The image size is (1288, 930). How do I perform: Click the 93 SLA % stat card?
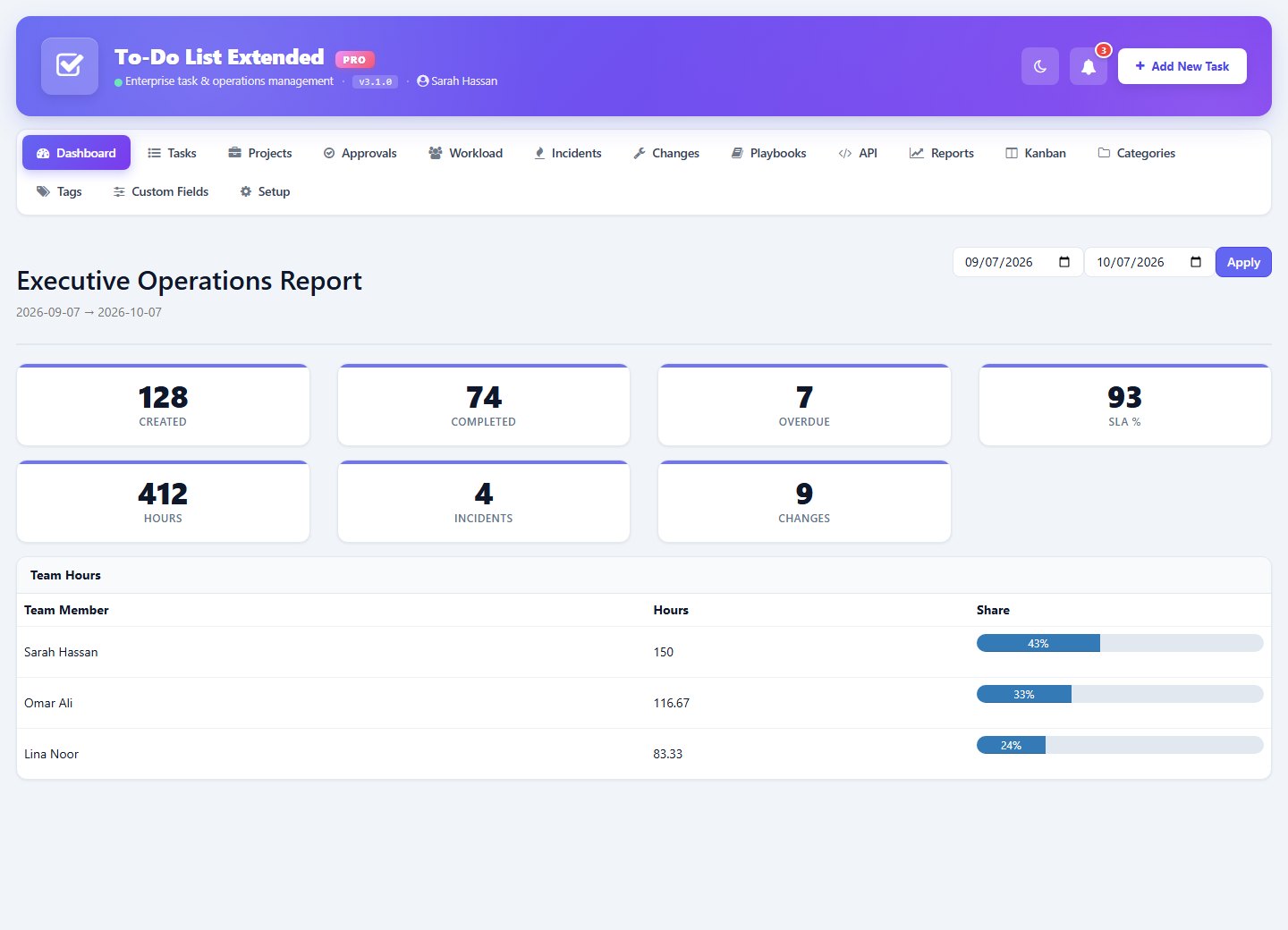click(x=1125, y=405)
